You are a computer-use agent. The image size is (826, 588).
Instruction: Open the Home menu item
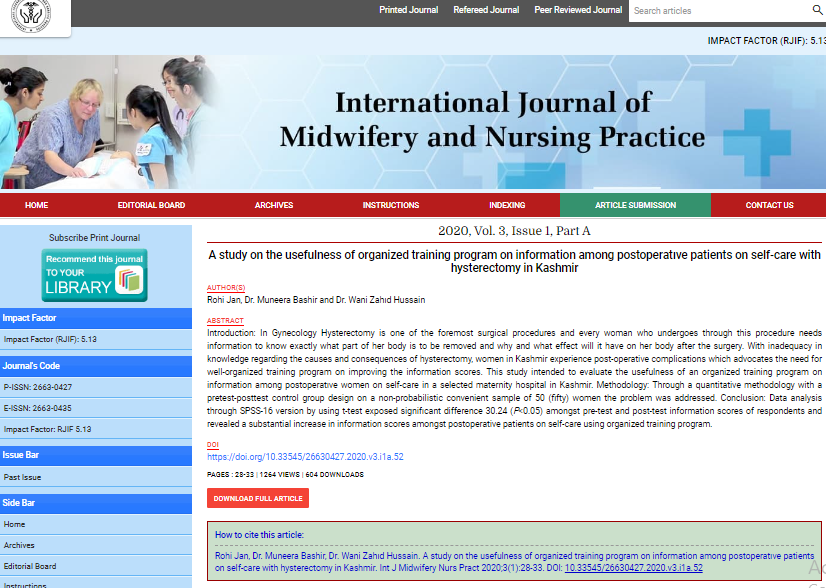coord(36,205)
